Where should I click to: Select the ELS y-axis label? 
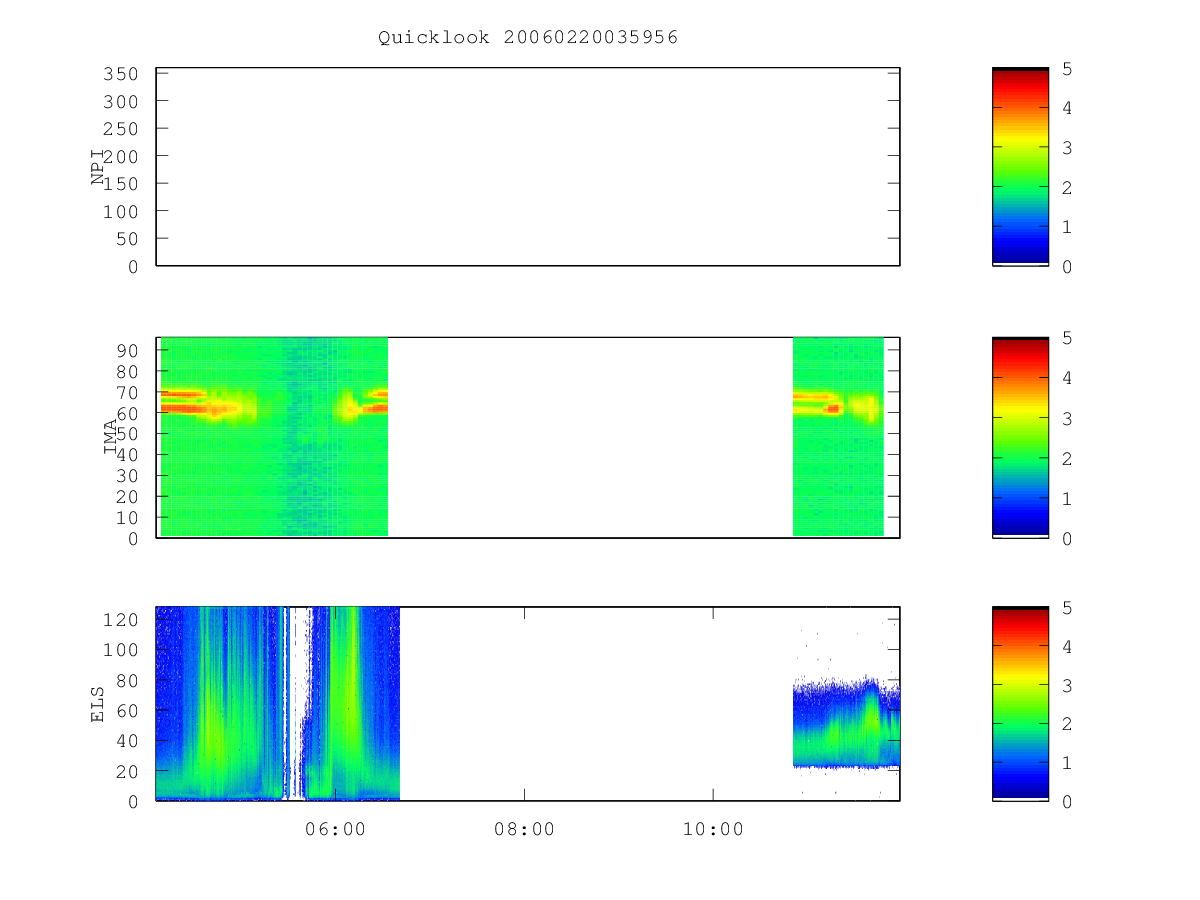(x=98, y=704)
